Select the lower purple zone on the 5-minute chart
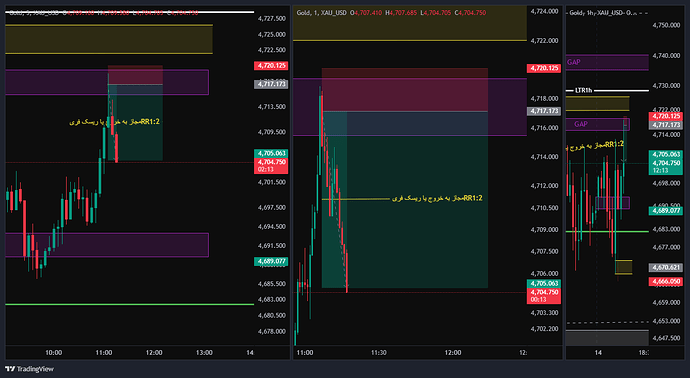The height and width of the screenshot is (378, 690). click(x=107, y=245)
